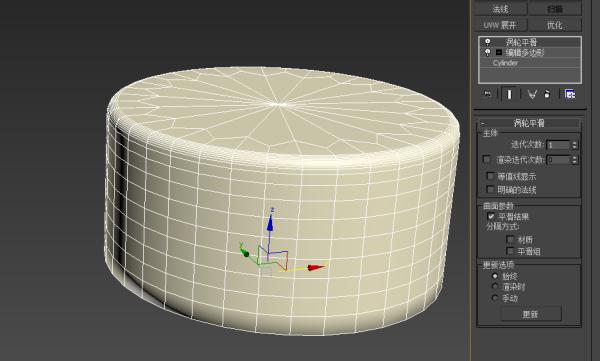Screen dimensions: 600x361
Task: Collapse the 涡轮平滑 rollout header
Action: [529, 123]
